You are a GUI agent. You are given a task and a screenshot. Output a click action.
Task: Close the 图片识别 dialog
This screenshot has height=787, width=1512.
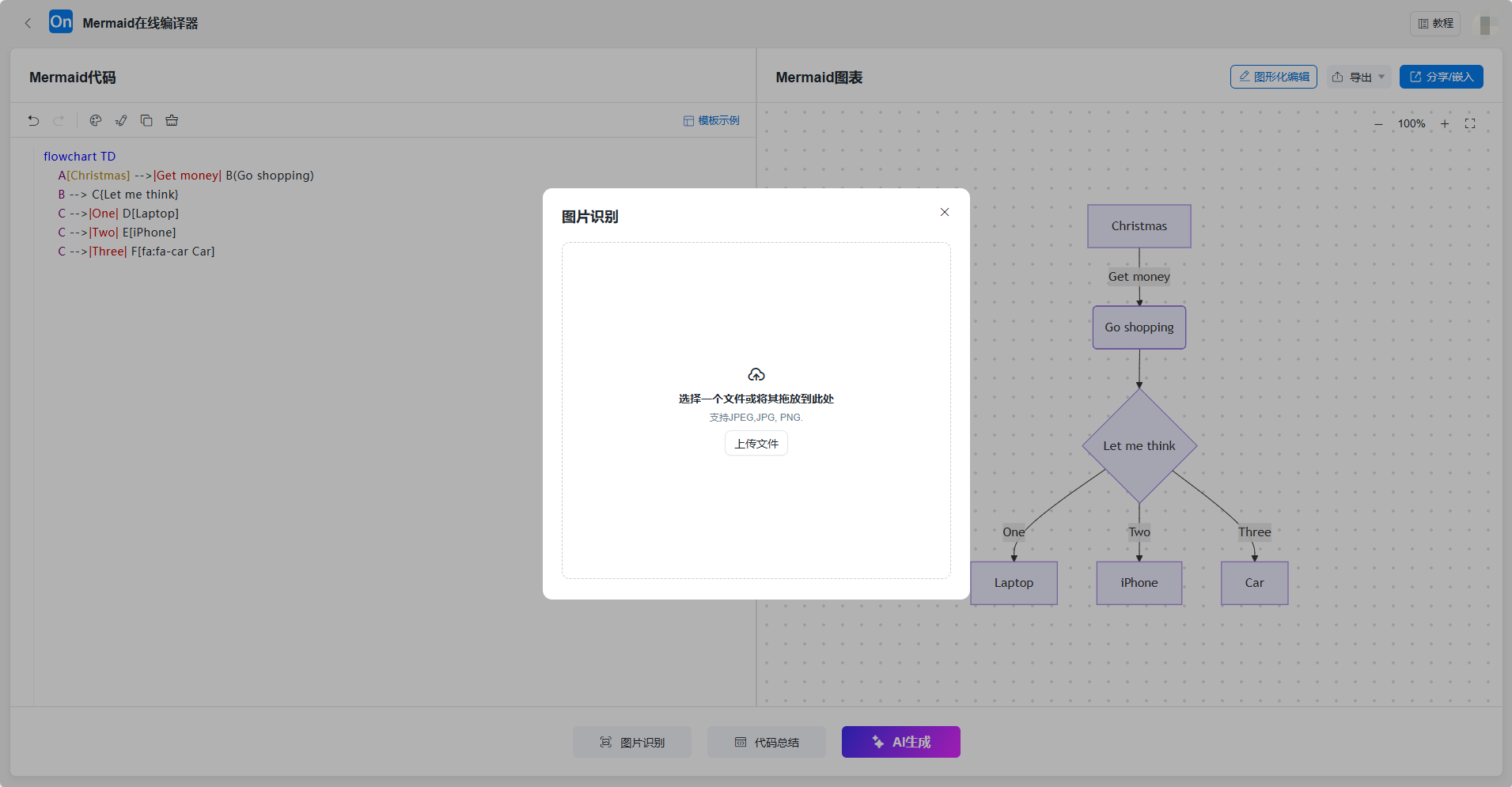[944, 212]
